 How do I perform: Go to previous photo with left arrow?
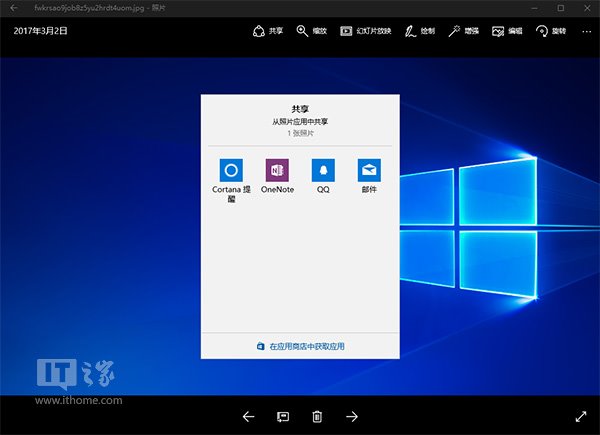pyautogui.click(x=248, y=417)
